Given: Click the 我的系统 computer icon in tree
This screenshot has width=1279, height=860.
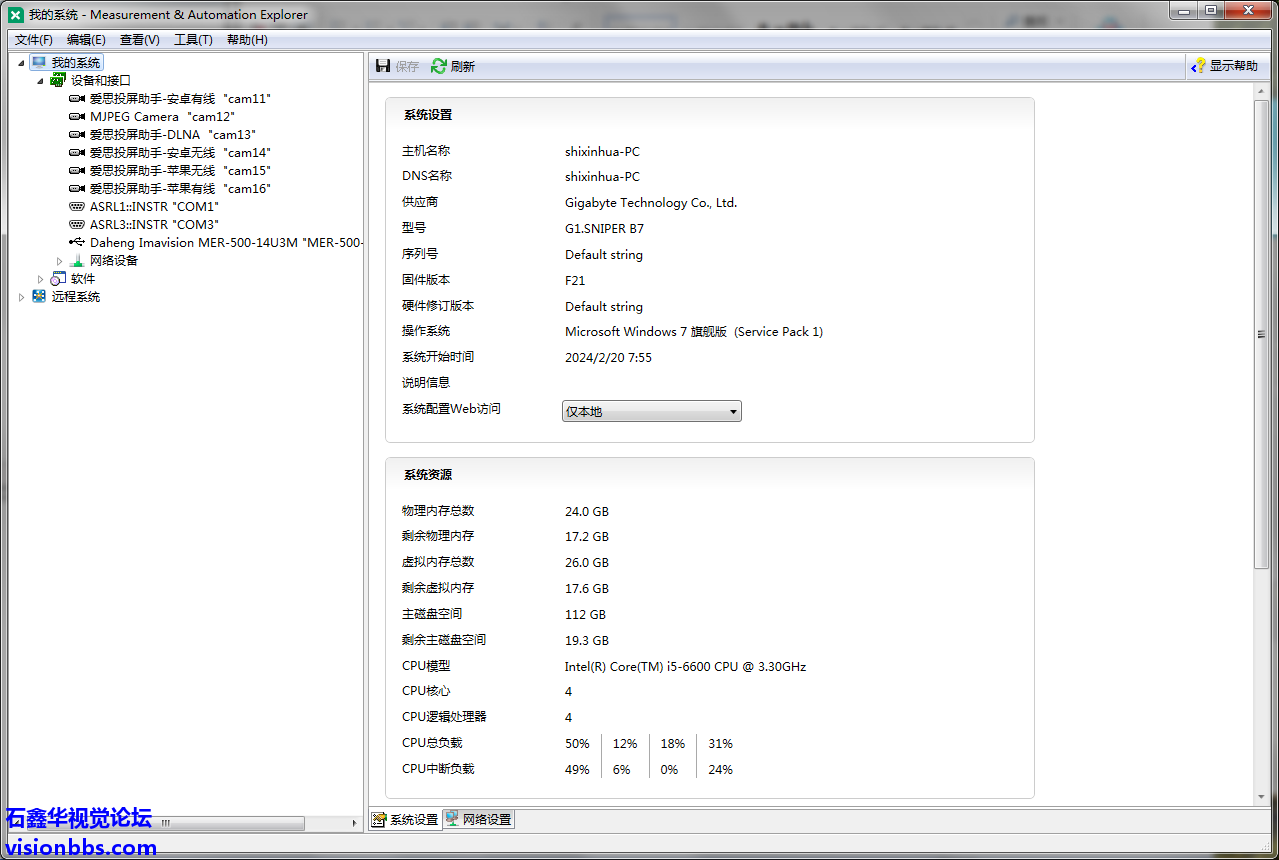Looking at the screenshot, I should point(39,63).
